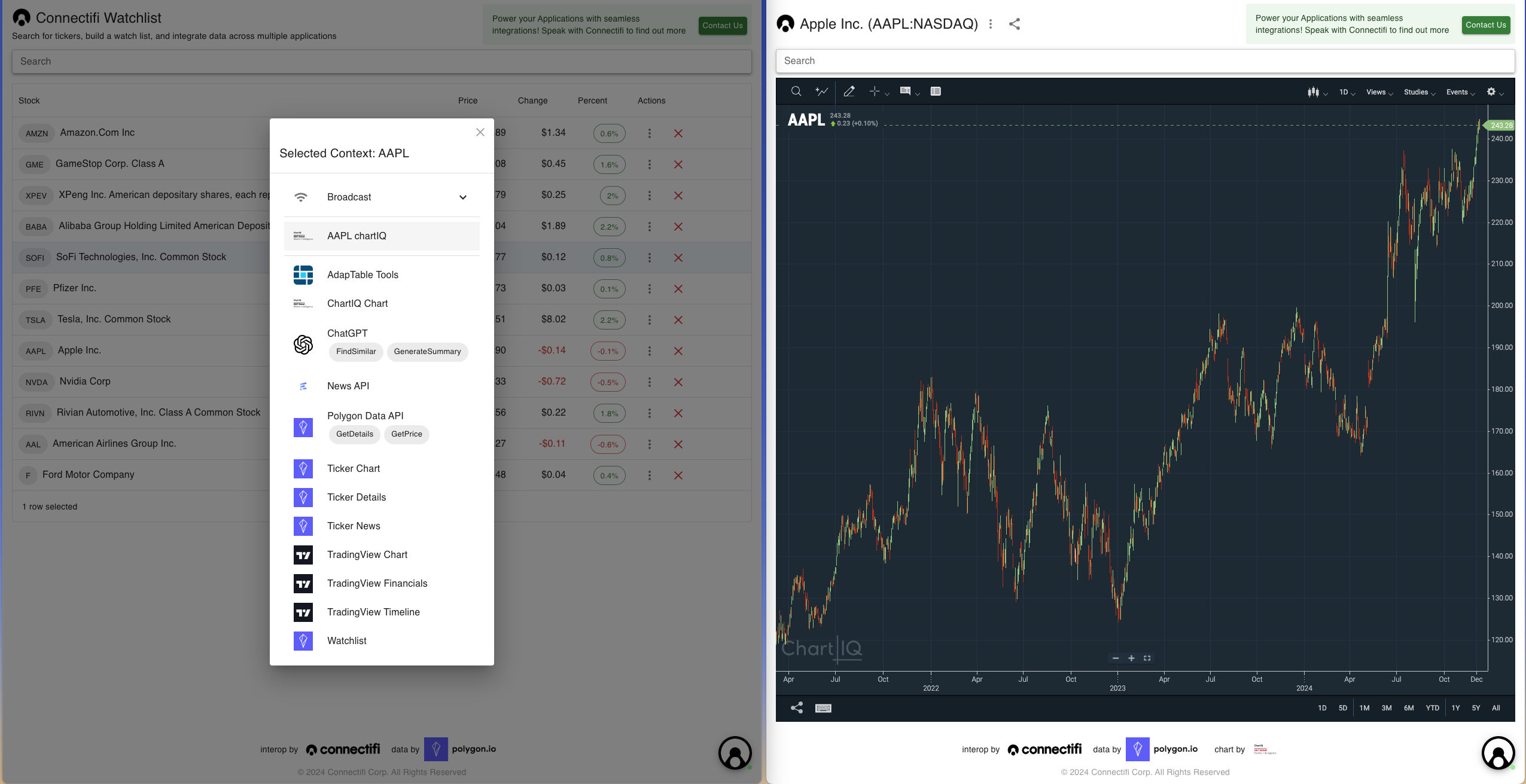Click the polygon.io link in chart footer
The width and height of the screenshot is (1526, 784).
point(1162,749)
